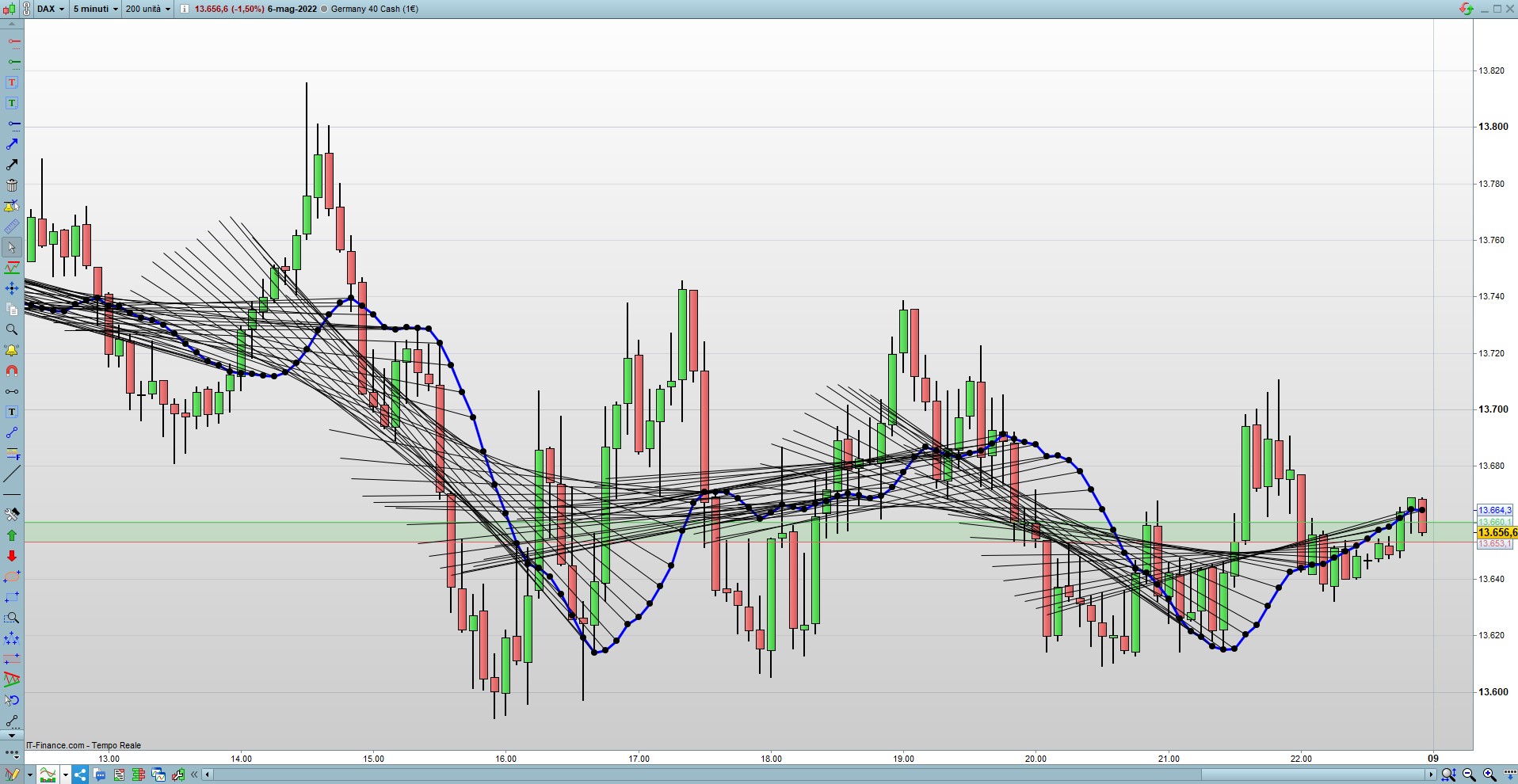1518x784 pixels.
Task: Click the pencil drawing tools icon at bottom-left
Action: pos(12,774)
